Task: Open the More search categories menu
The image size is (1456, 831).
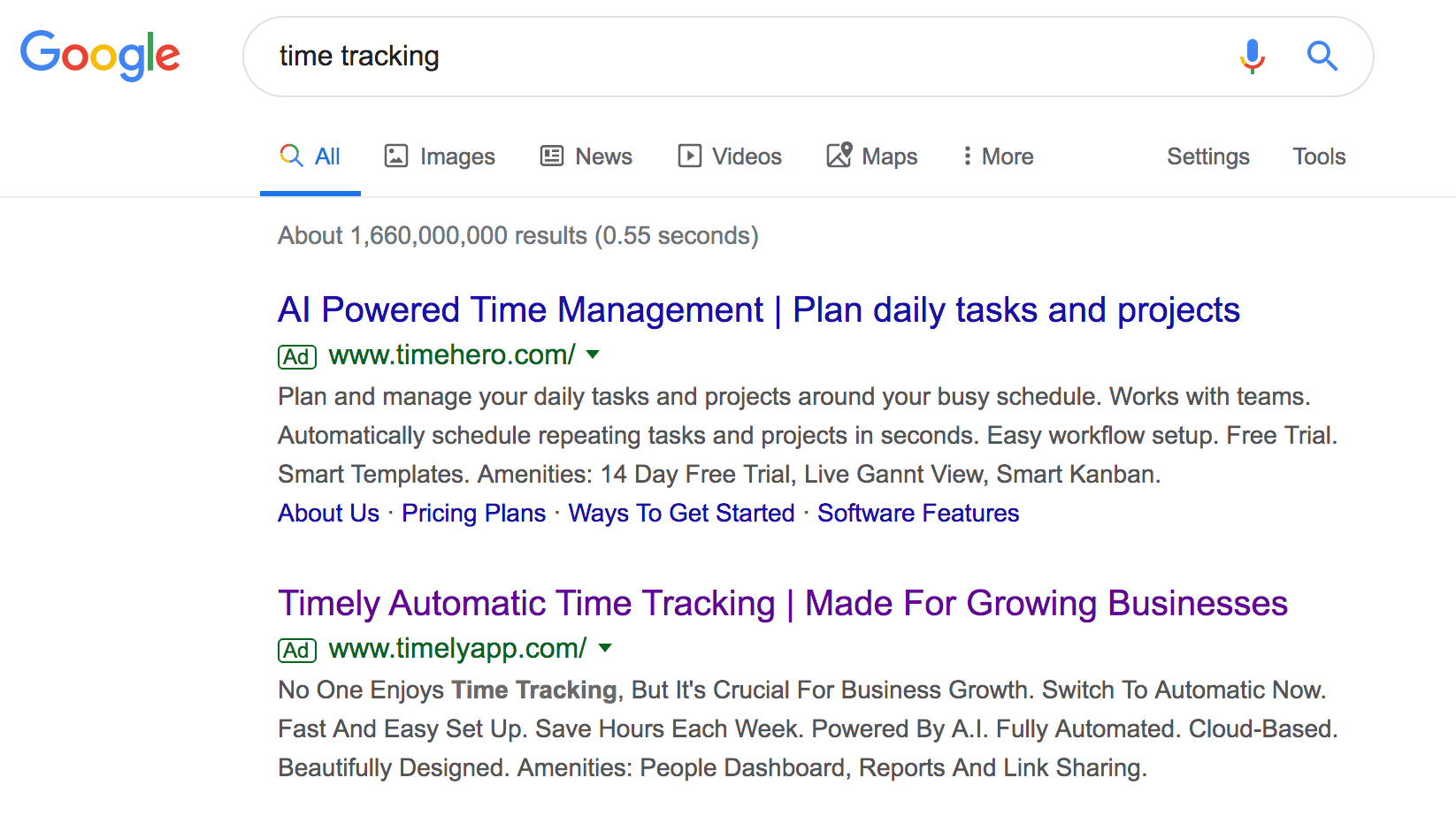Action: tap(998, 156)
